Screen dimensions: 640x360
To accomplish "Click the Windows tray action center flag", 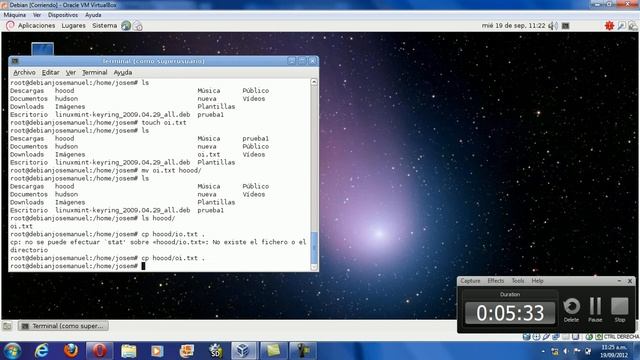I will pyautogui.click(x=577, y=351).
